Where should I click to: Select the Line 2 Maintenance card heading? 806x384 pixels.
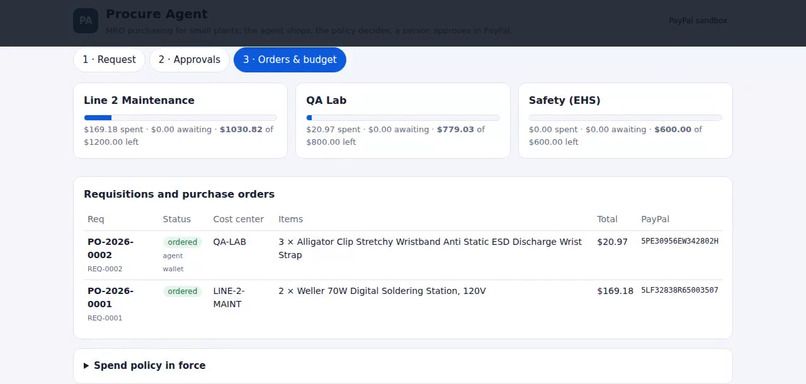(139, 100)
